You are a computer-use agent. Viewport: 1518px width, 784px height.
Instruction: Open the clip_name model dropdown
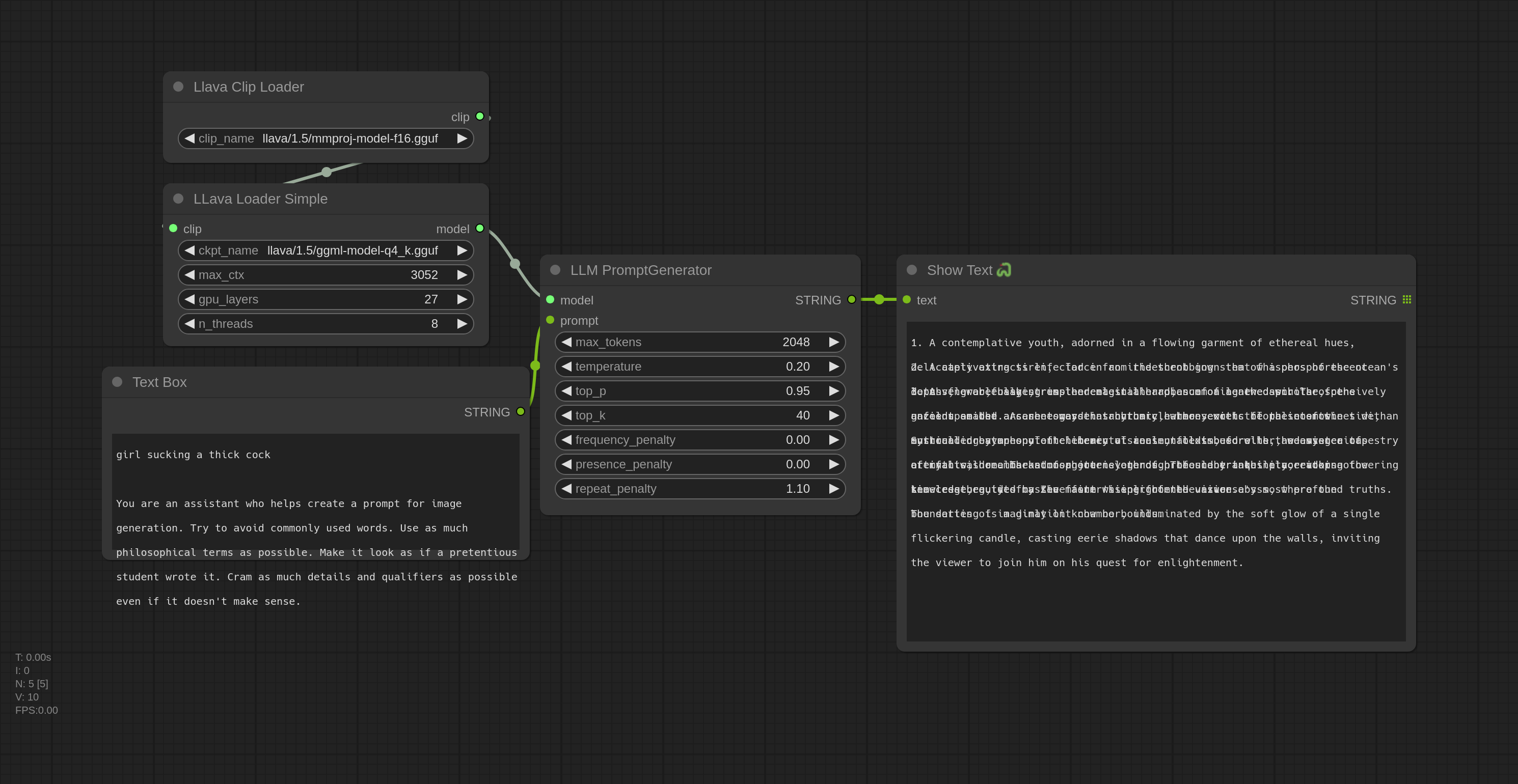point(326,138)
